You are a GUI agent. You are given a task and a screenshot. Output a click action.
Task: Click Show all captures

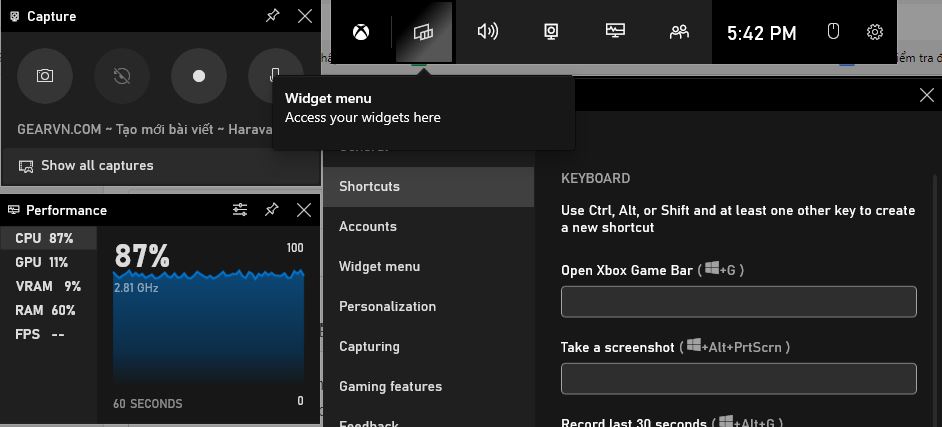pos(97,166)
